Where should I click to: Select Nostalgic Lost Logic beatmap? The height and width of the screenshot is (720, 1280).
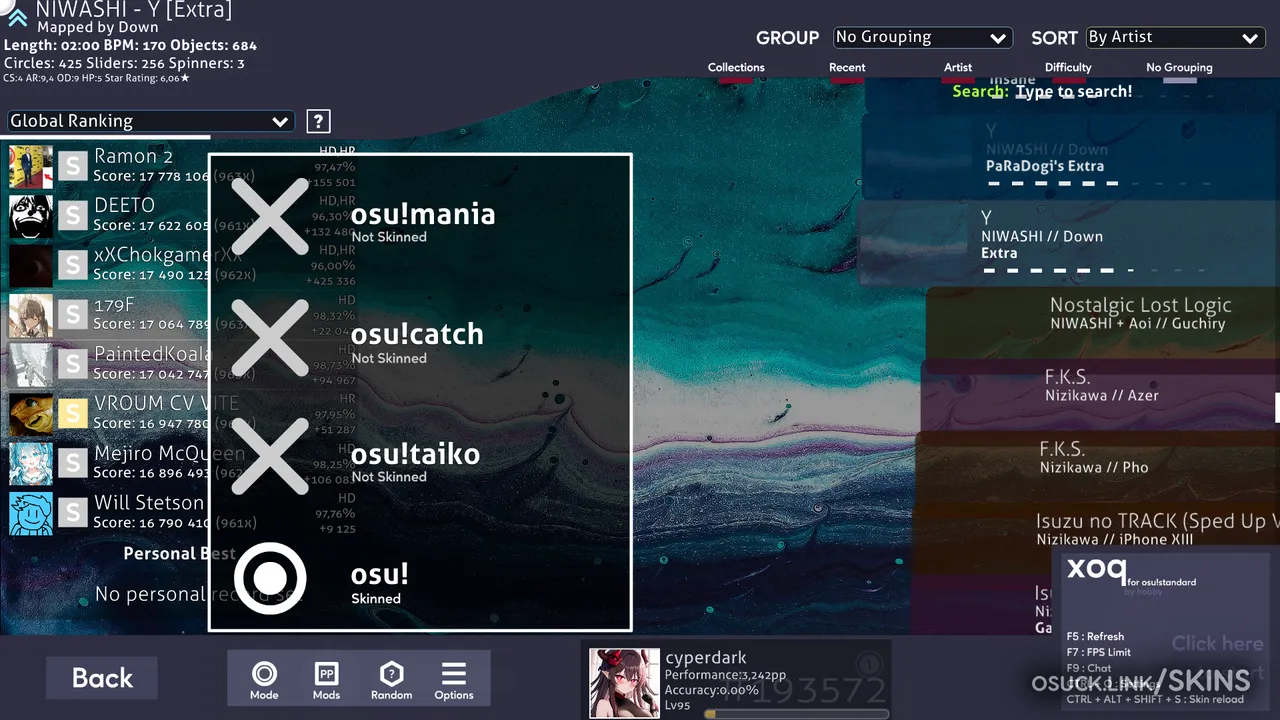click(x=1103, y=323)
